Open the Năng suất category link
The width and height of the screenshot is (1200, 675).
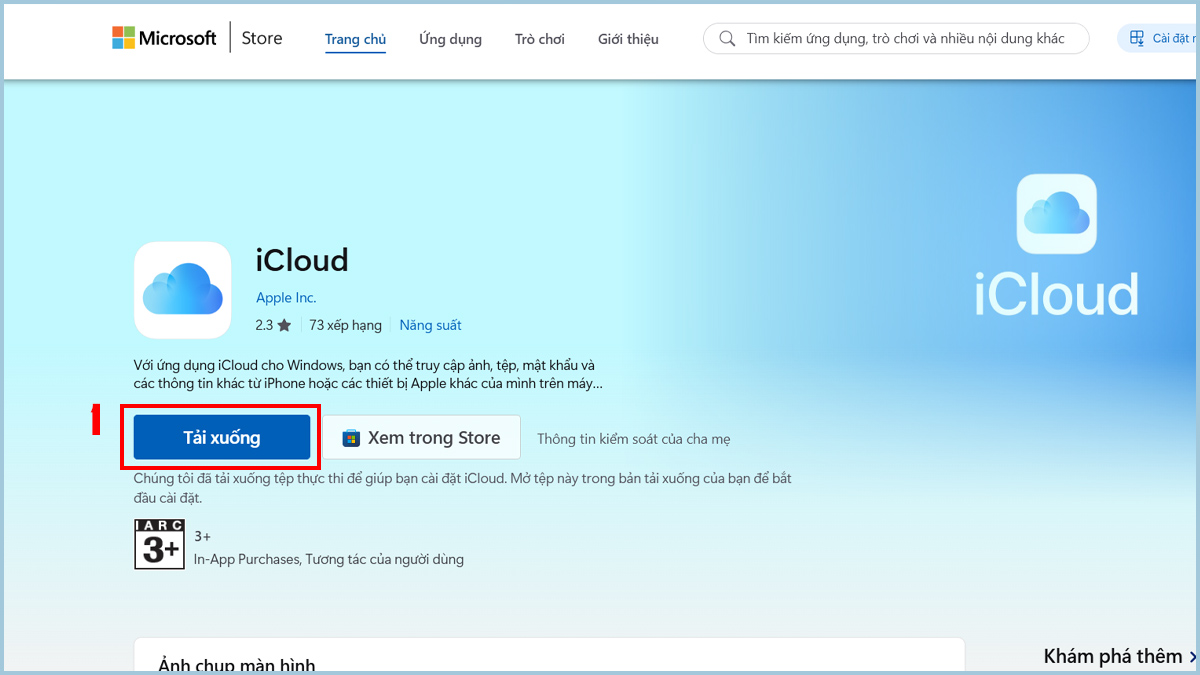click(x=430, y=325)
